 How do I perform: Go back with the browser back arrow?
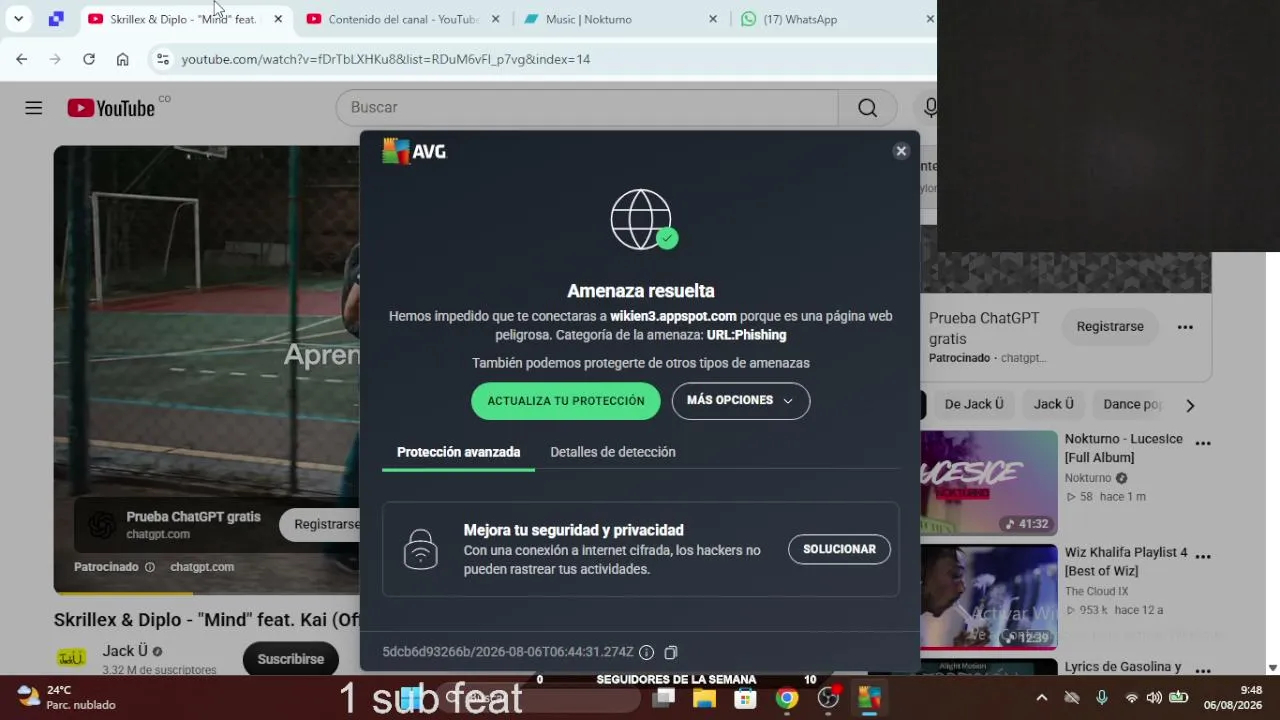pos(22,59)
